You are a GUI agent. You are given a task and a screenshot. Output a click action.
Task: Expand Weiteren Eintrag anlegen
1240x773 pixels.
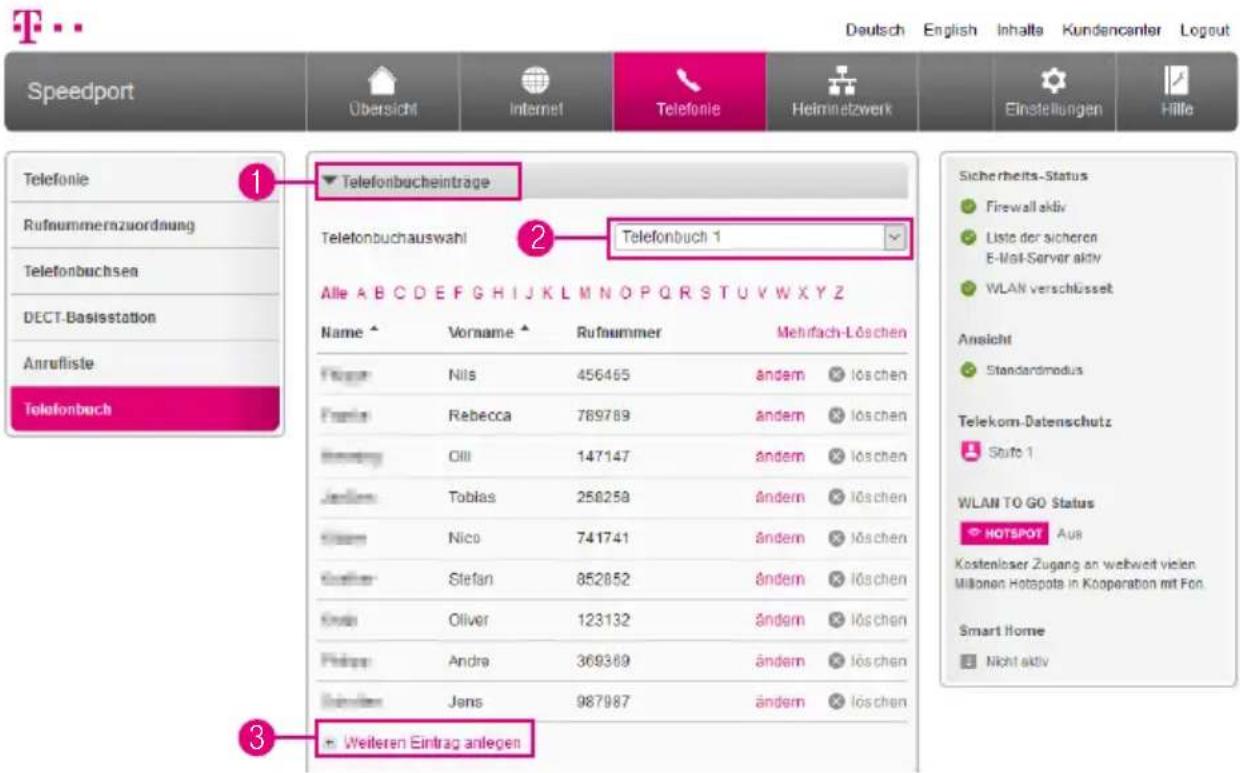[433, 744]
